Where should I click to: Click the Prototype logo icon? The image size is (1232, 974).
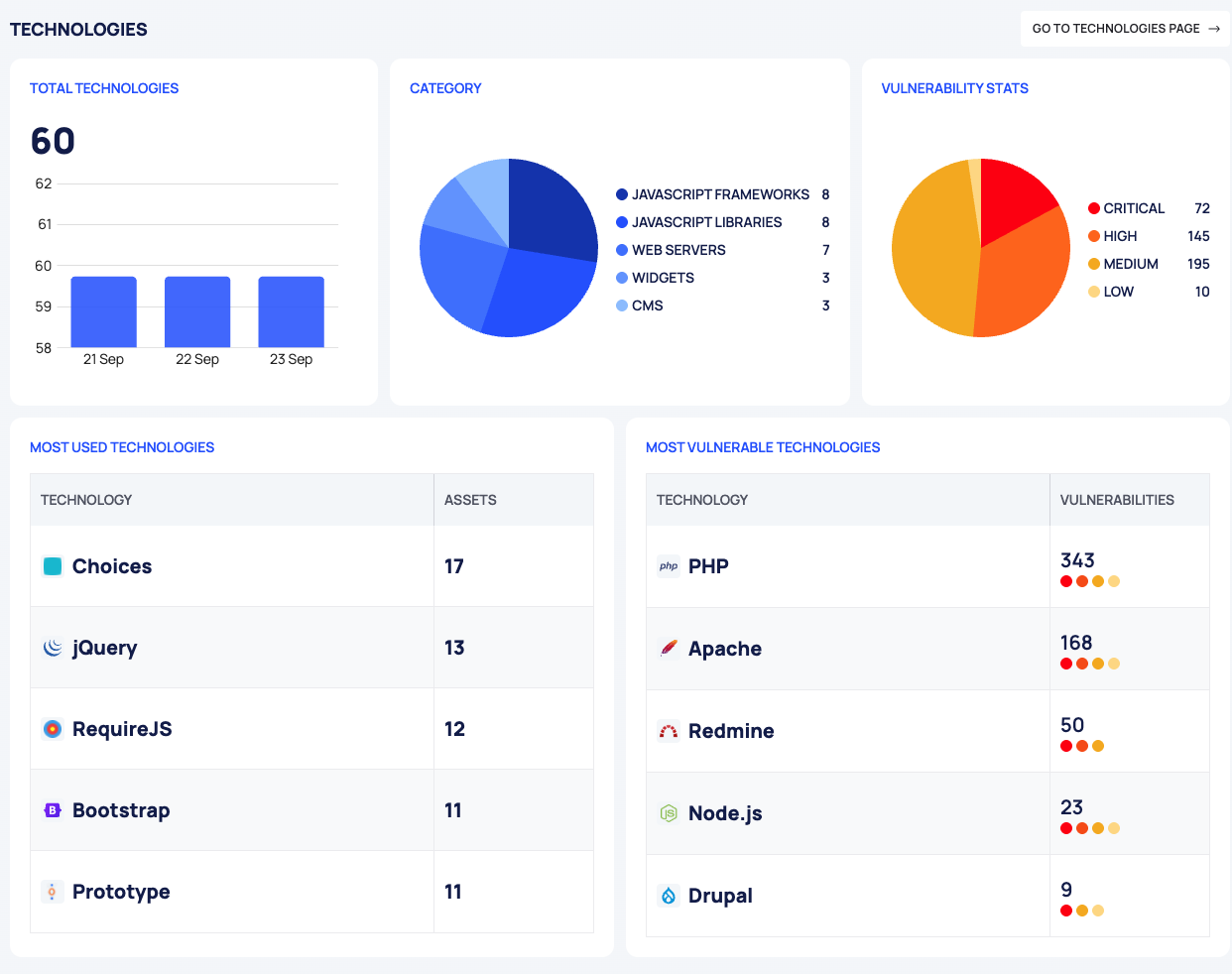pyautogui.click(x=53, y=892)
